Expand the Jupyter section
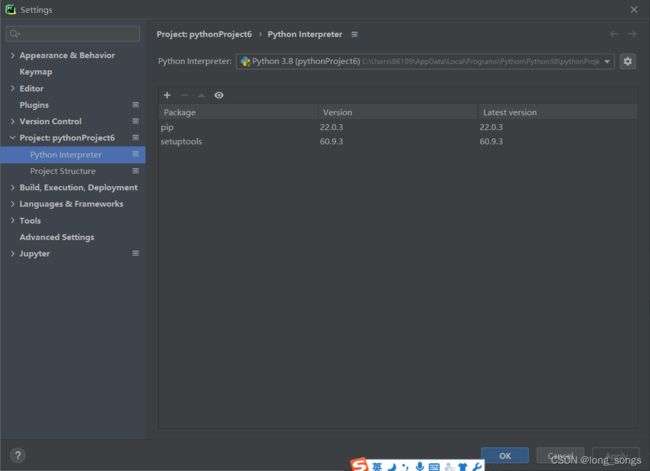Screen dimensions: 650x471 (x=12, y=253)
